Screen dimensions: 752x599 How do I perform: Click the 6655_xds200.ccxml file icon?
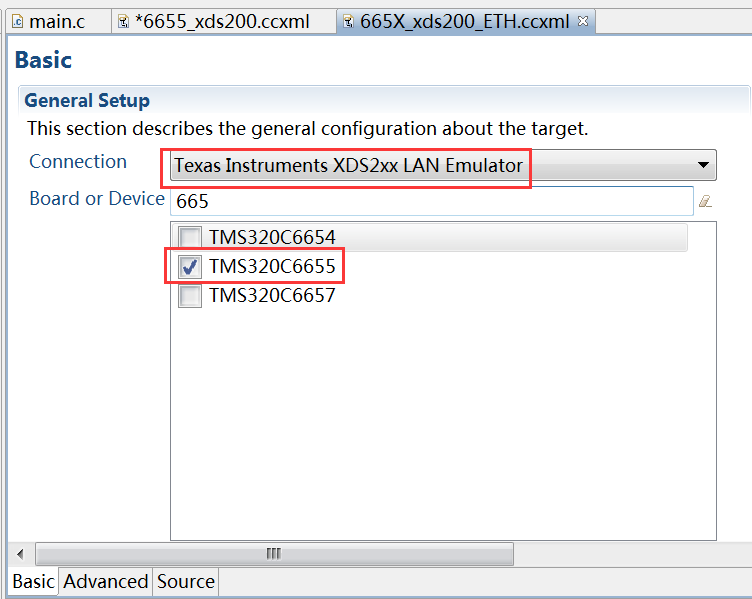[123, 22]
